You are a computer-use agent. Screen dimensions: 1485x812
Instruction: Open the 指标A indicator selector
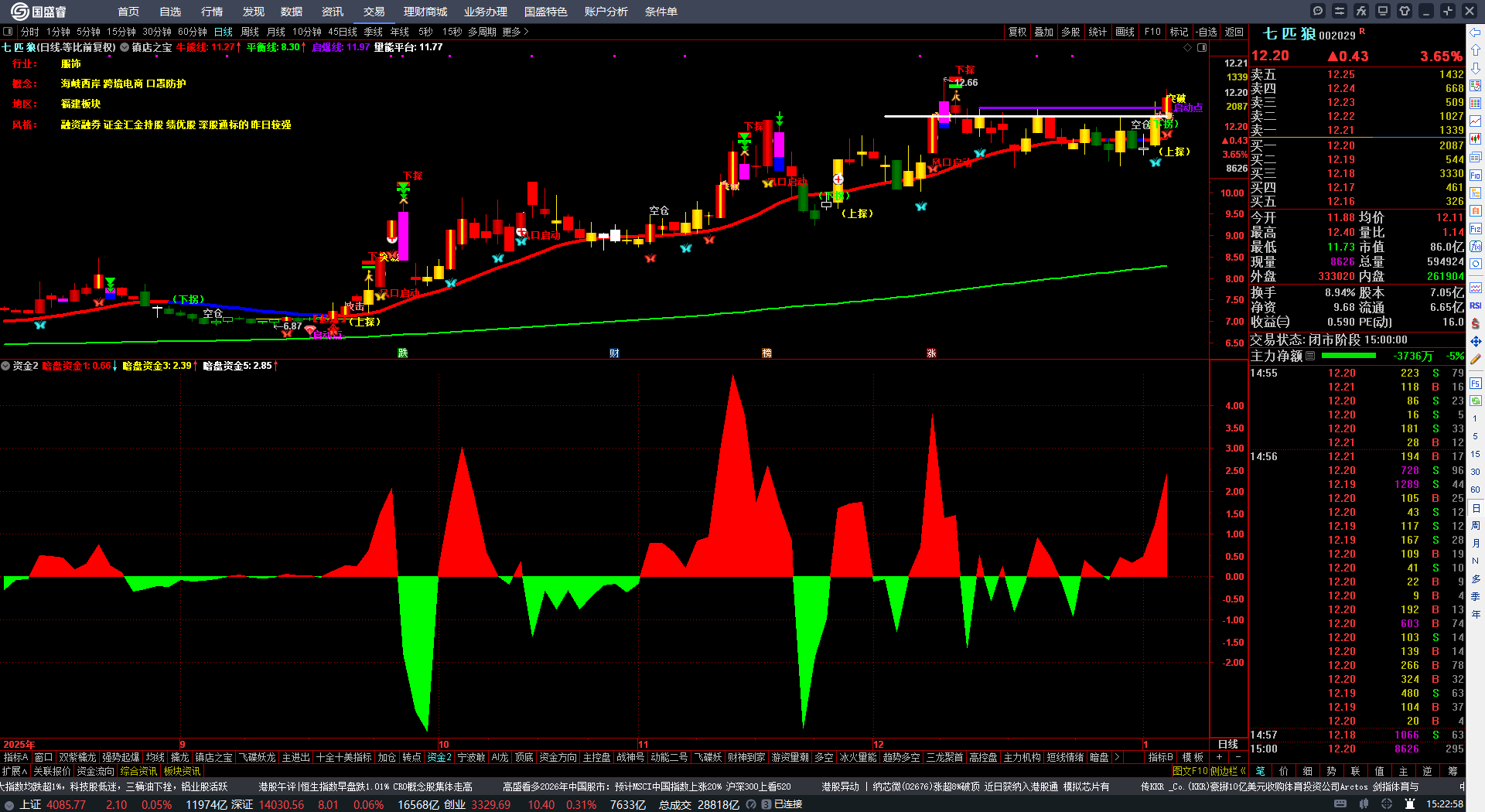(15, 757)
